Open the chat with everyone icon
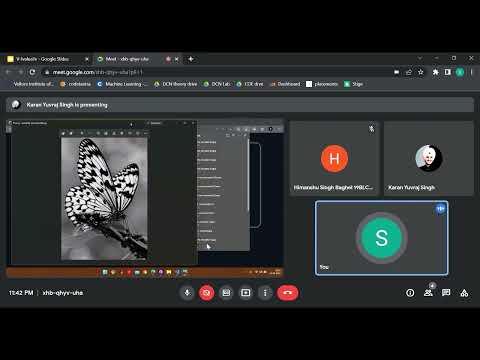Viewport: 480px width, 360px height. [446, 293]
